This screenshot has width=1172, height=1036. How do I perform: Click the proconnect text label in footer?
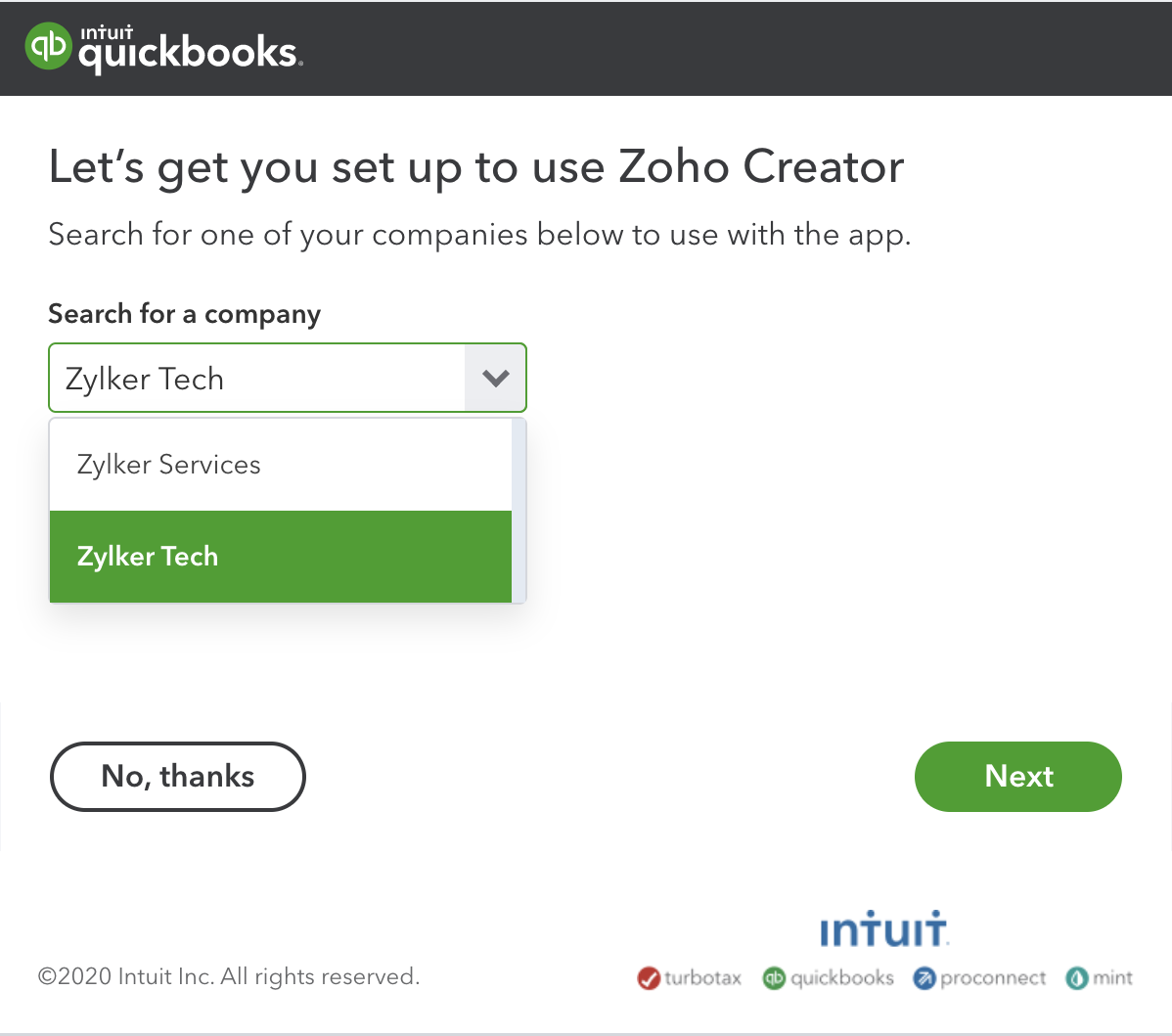pyautogui.click(x=993, y=977)
